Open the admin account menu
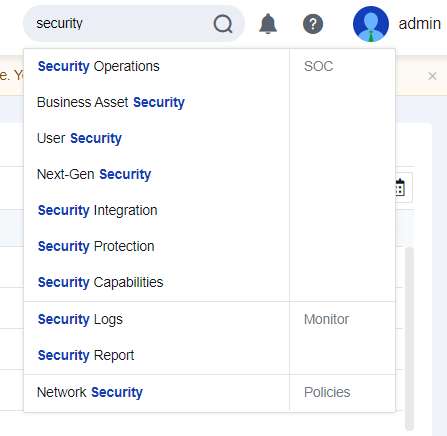This screenshot has height=436, width=447. point(419,24)
